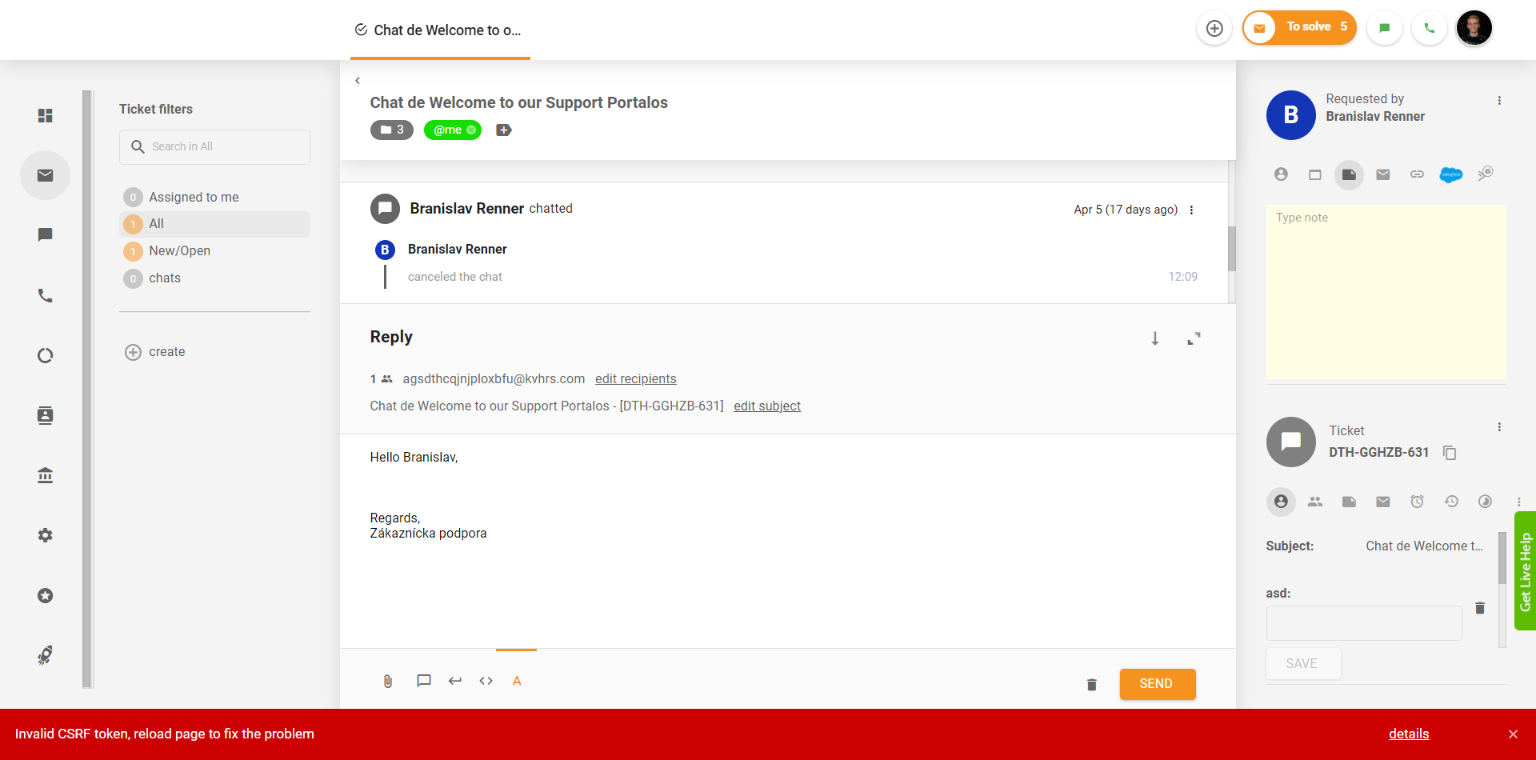The image size is (1536, 760).
Task: Delete the reply draft trash icon
Action: tap(1092, 685)
